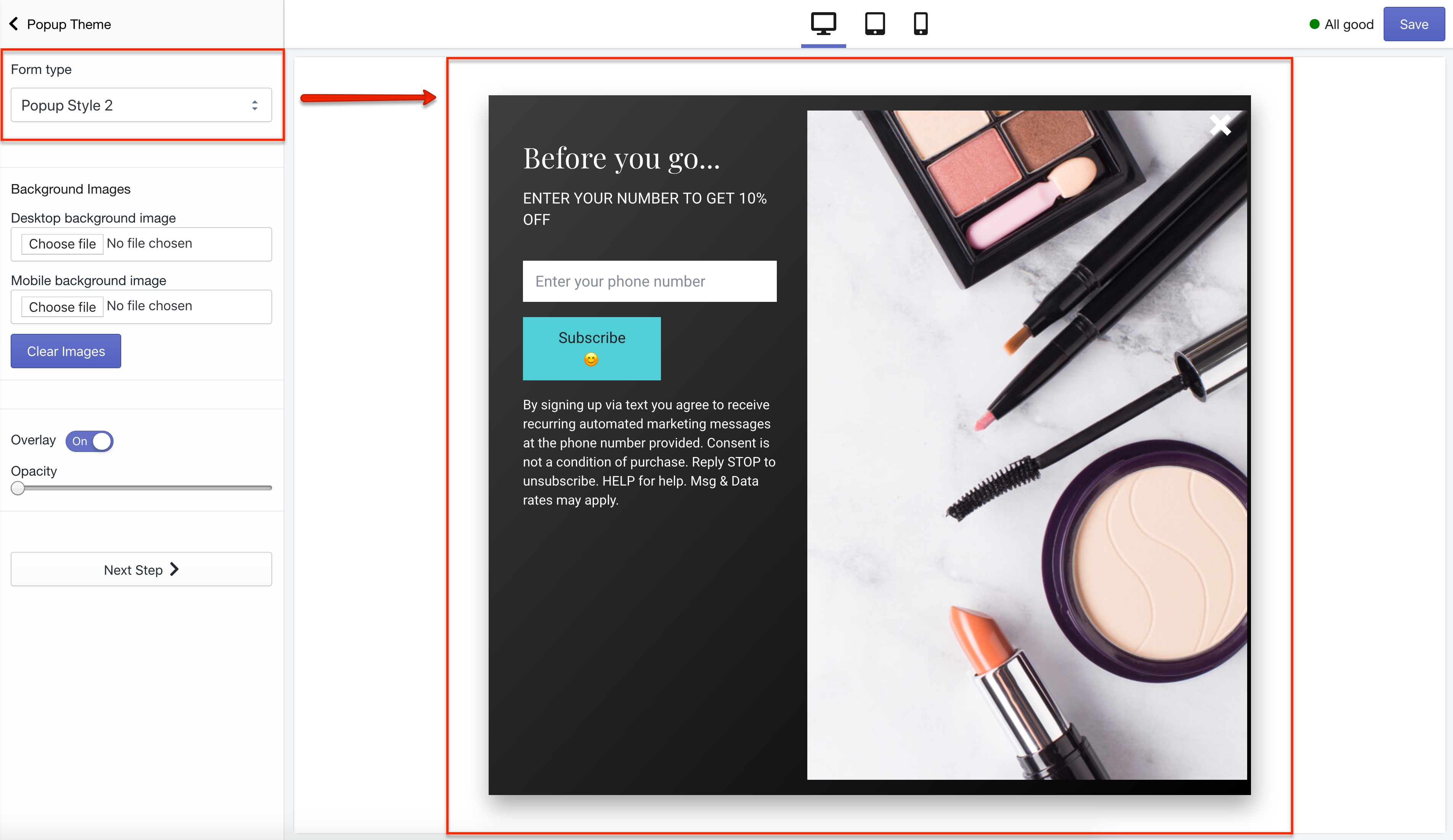Click the Clear Images button

[66, 351]
